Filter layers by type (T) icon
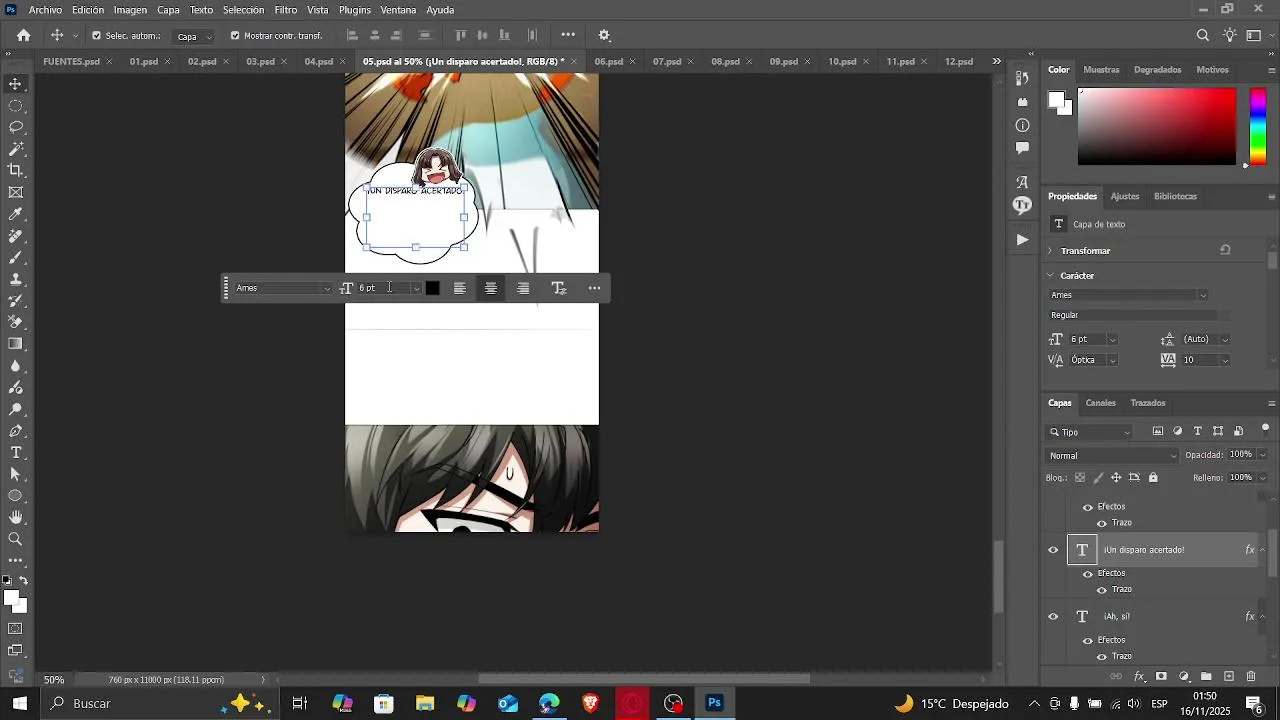This screenshot has width=1280, height=720. tap(1198, 431)
